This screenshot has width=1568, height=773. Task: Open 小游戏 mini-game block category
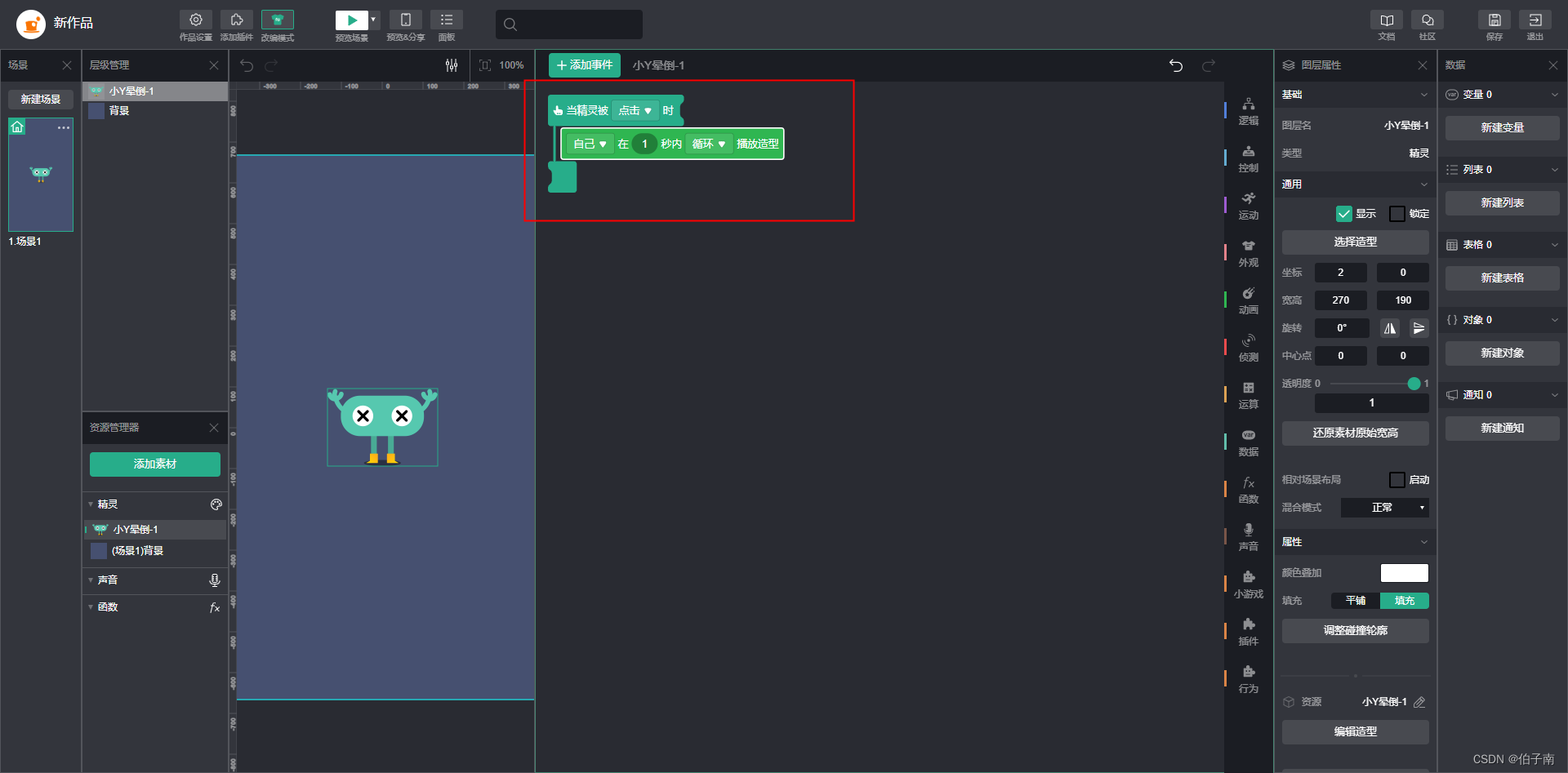[x=1249, y=584]
